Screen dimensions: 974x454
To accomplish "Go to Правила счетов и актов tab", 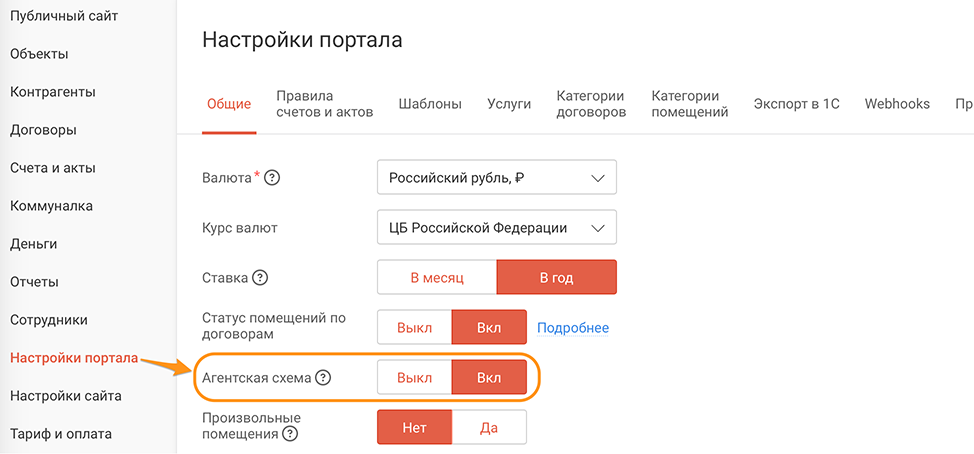I will tap(325, 104).
